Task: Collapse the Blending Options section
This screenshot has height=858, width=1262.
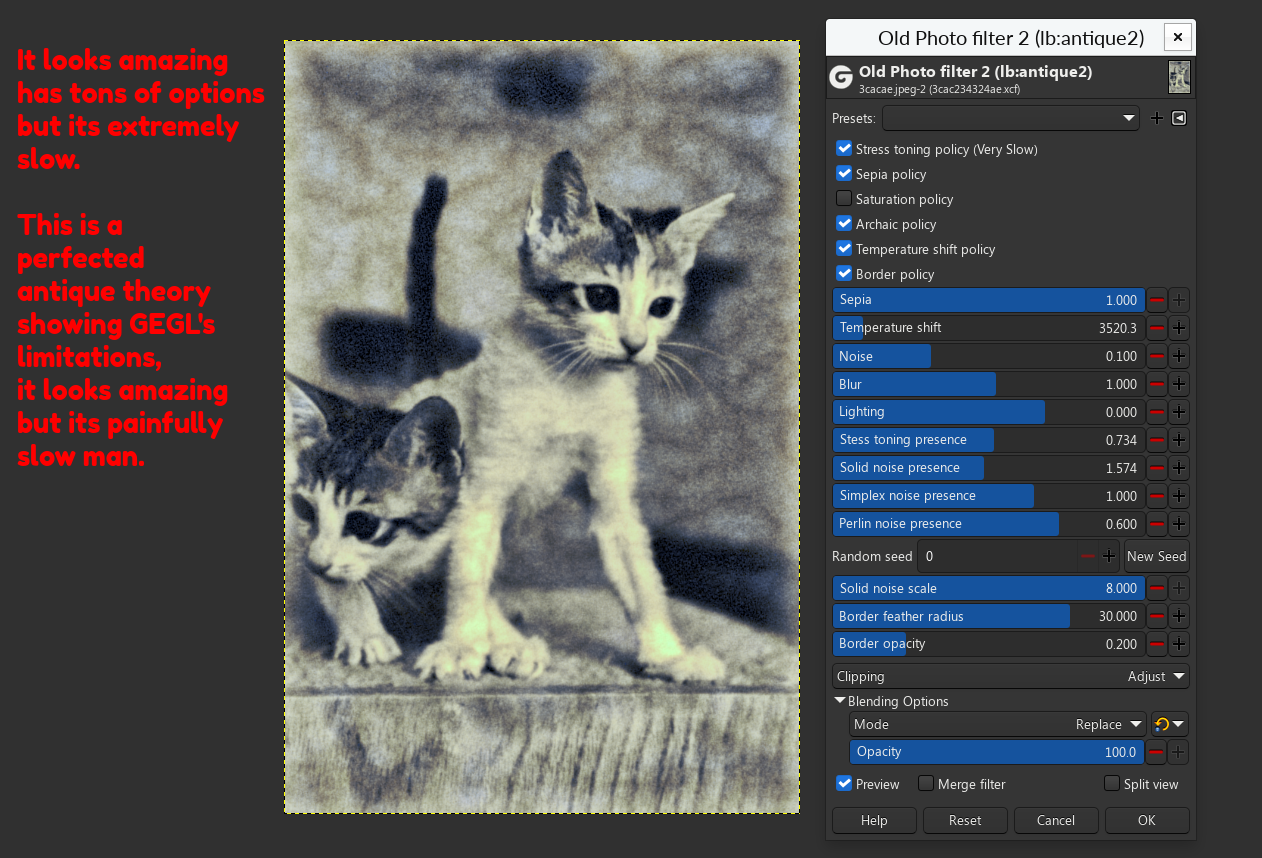Action: coord(840,701)
